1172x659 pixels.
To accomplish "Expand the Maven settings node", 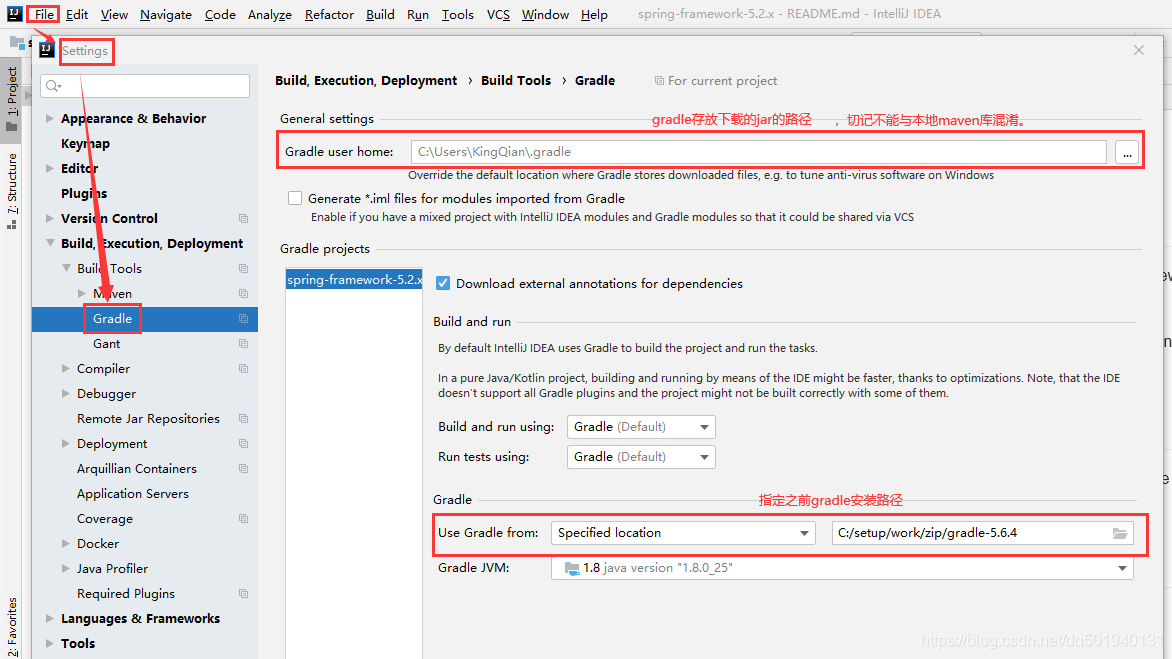I will tap(81, 294).
